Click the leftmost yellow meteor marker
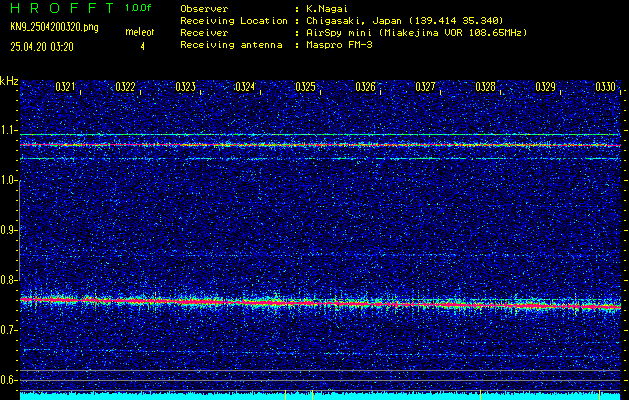This screenshot has height=400, width=629. pyautogui.click(x=285, y=395)
